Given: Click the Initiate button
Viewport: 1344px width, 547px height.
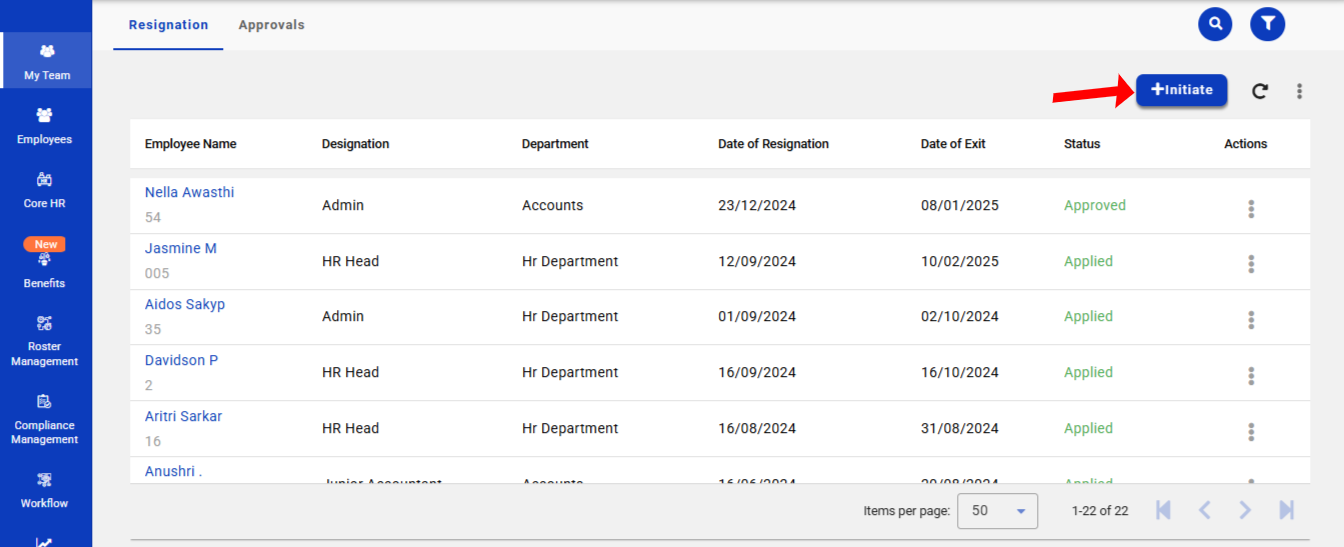Looking at the screenshot, I should click(x=1181, y=90).
